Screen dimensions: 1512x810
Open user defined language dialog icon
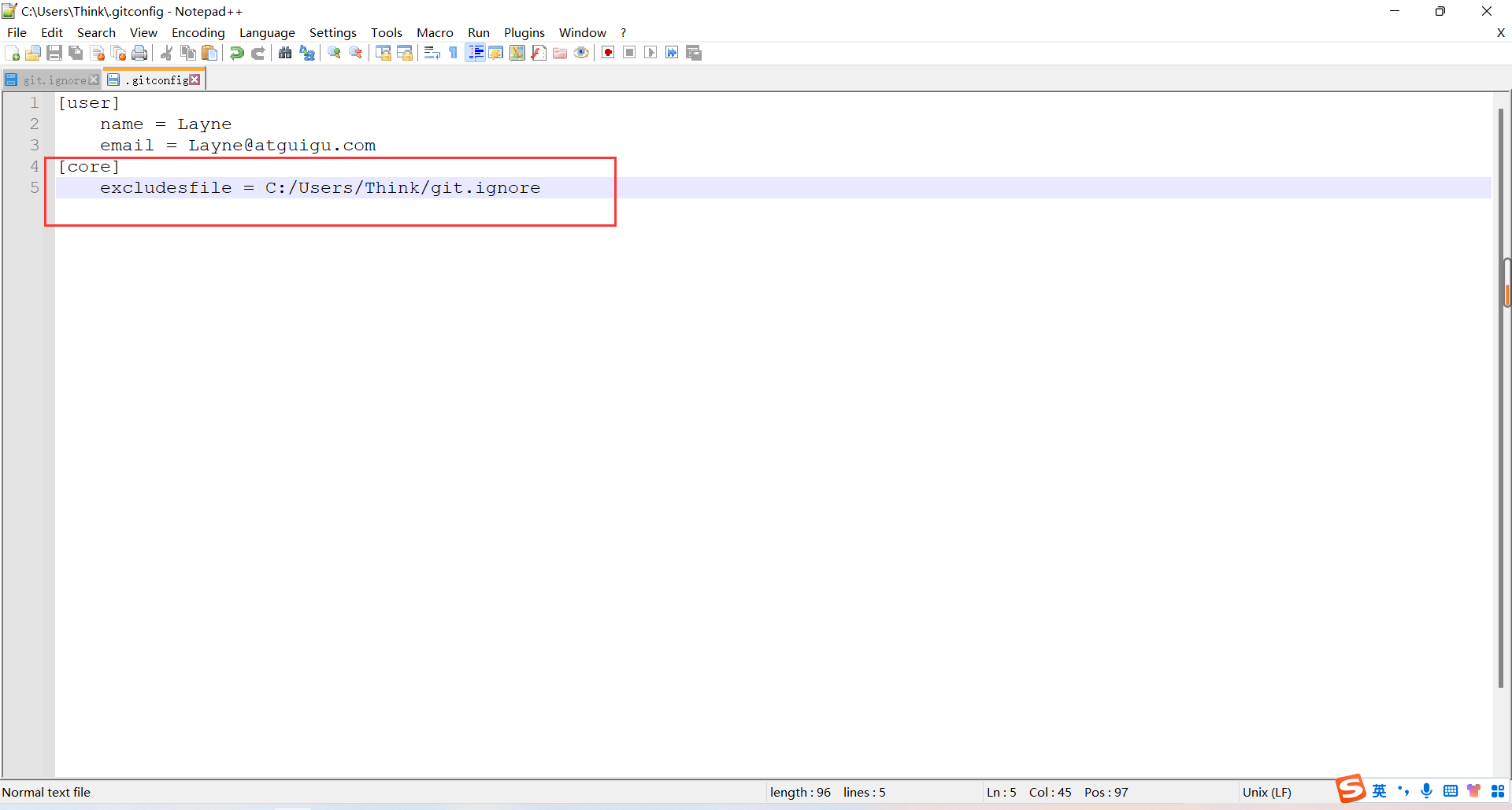point(495,53)
